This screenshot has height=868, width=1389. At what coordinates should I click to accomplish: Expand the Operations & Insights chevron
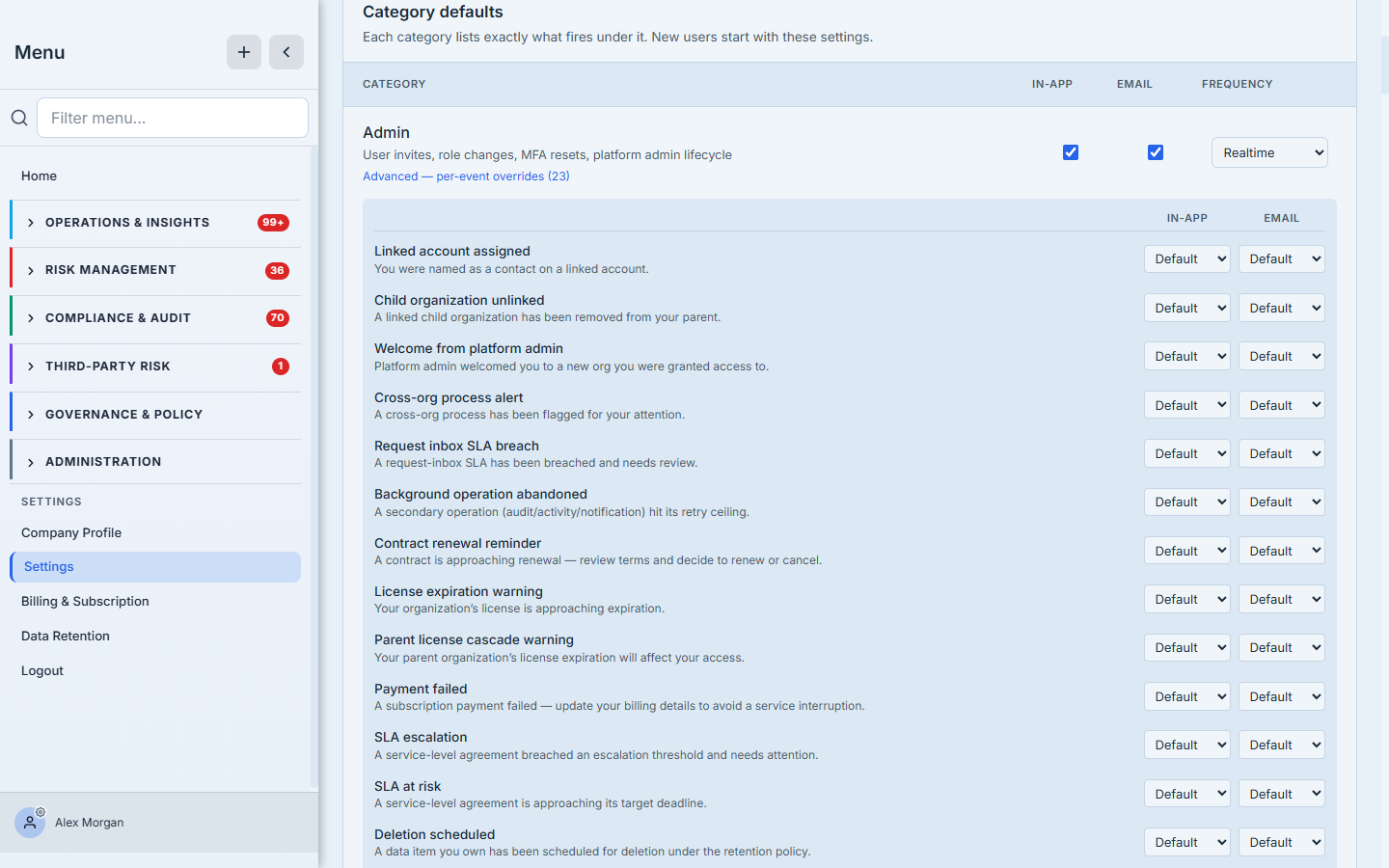click(x=31, y=223)
